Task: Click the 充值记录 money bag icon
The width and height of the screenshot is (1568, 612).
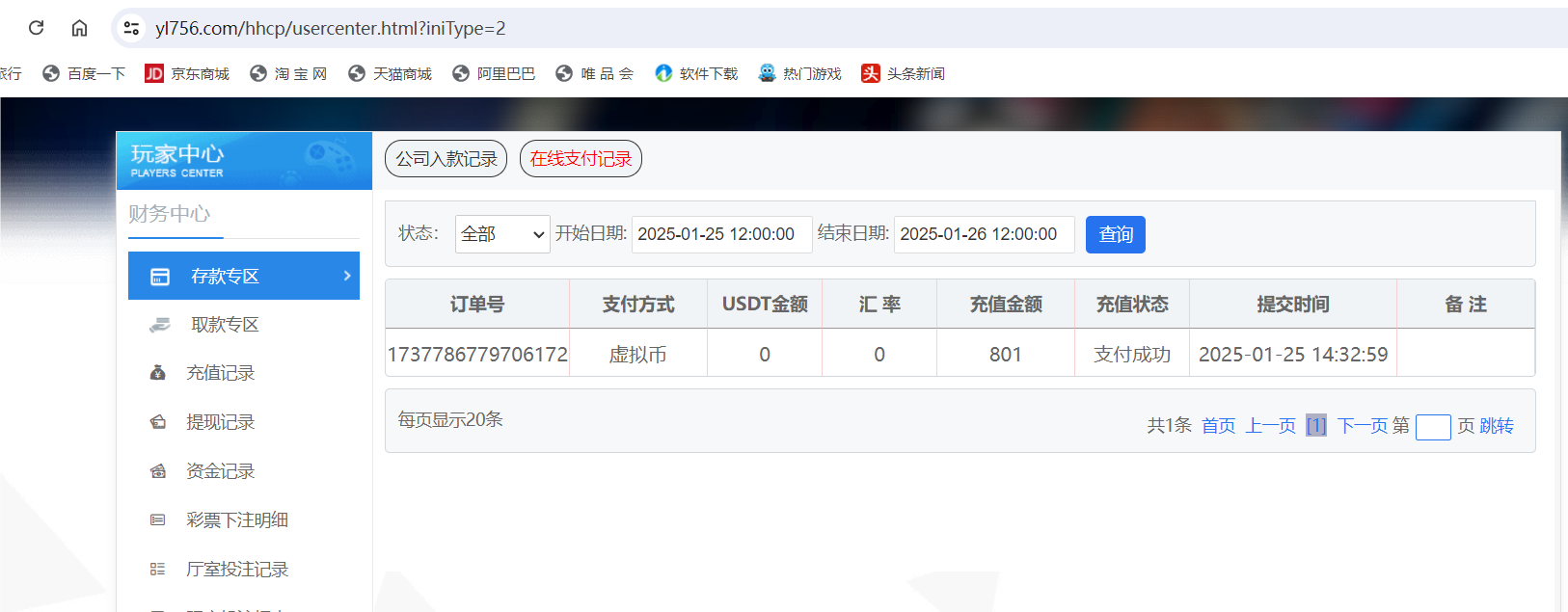Action: pyautogui.click(x=158, y=373)
